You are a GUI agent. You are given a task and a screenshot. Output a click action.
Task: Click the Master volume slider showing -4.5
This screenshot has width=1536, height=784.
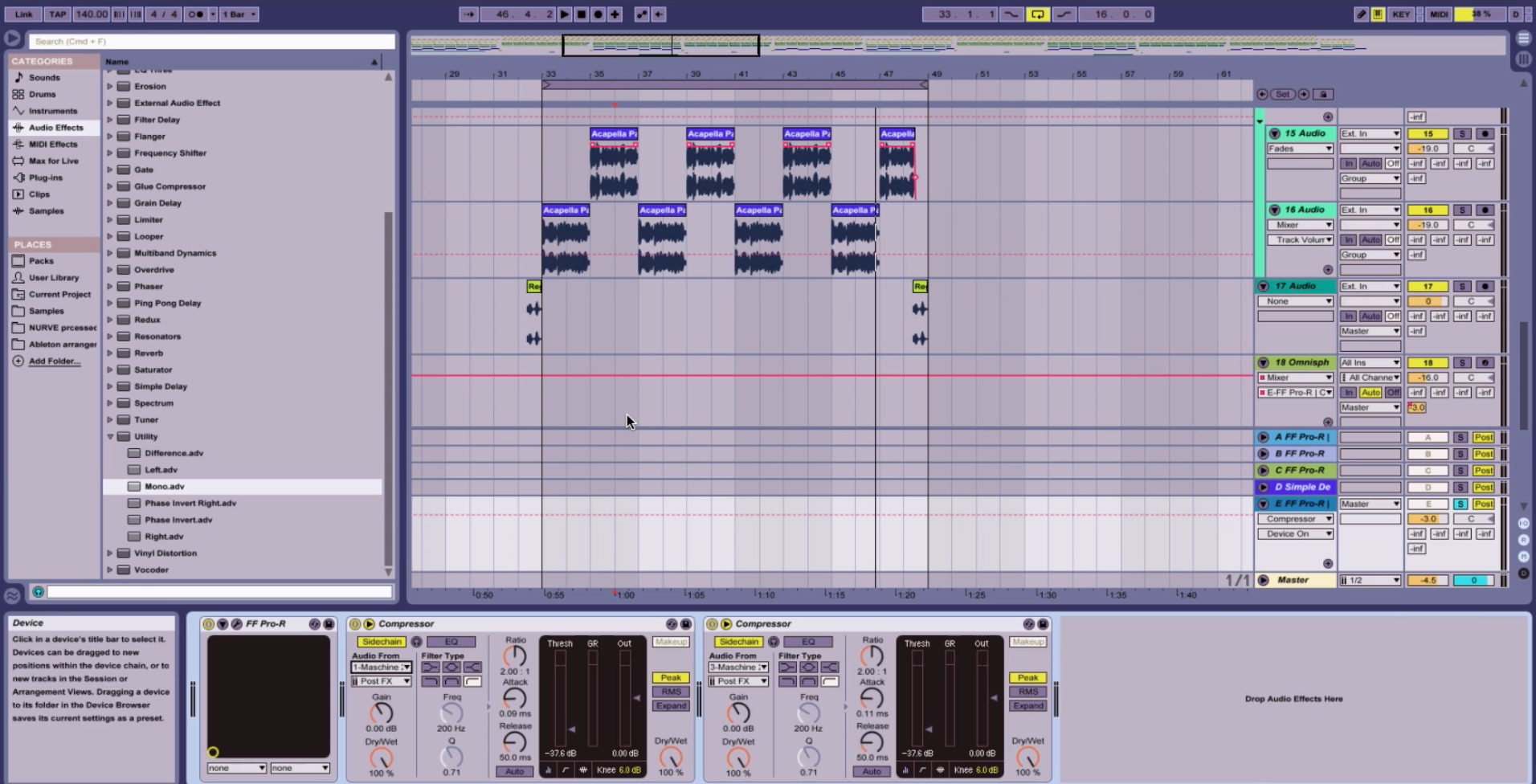coord(1428,580)
